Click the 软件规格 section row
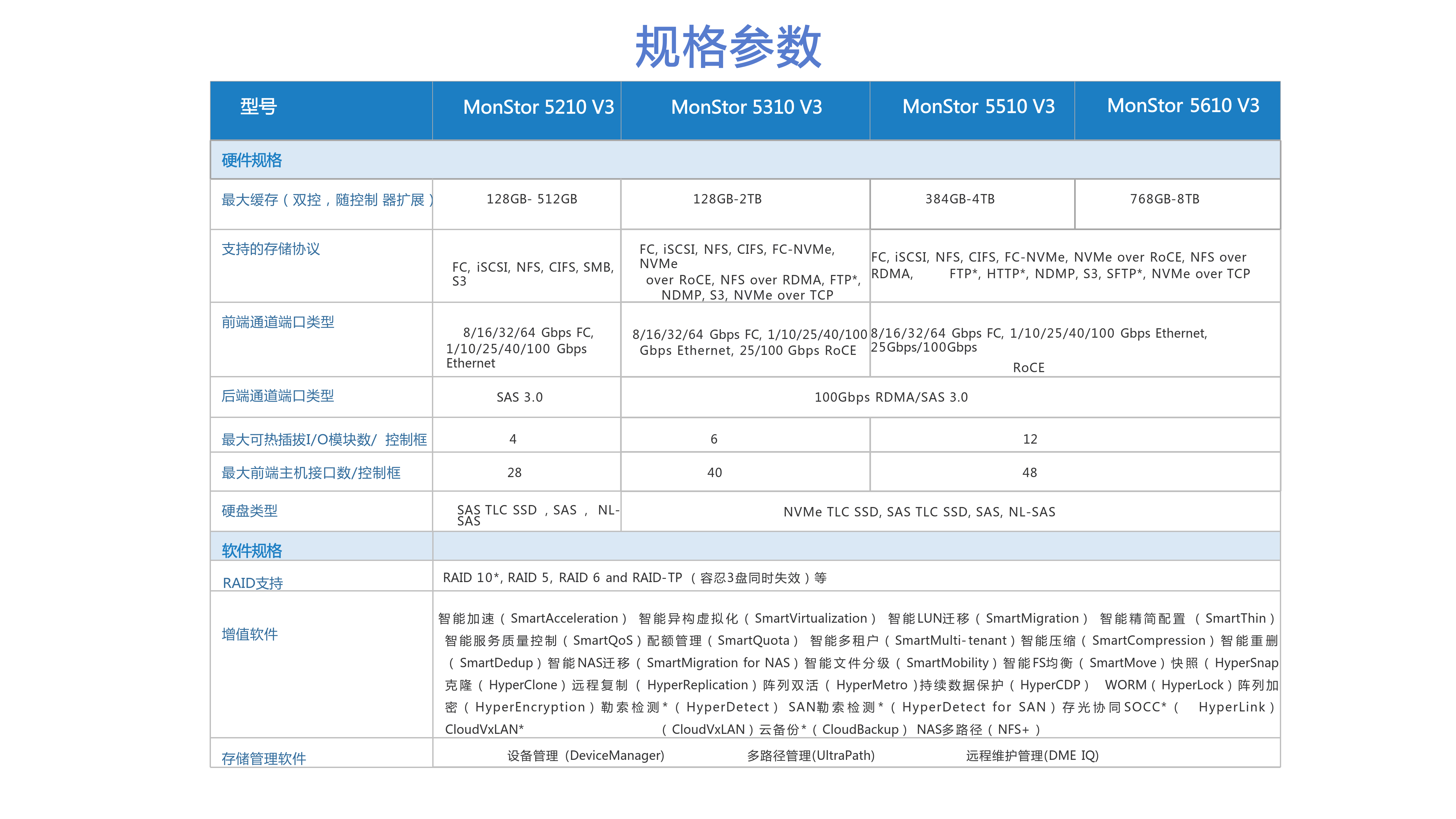This screenshot has height=819, width=1456. click(745, 546)
